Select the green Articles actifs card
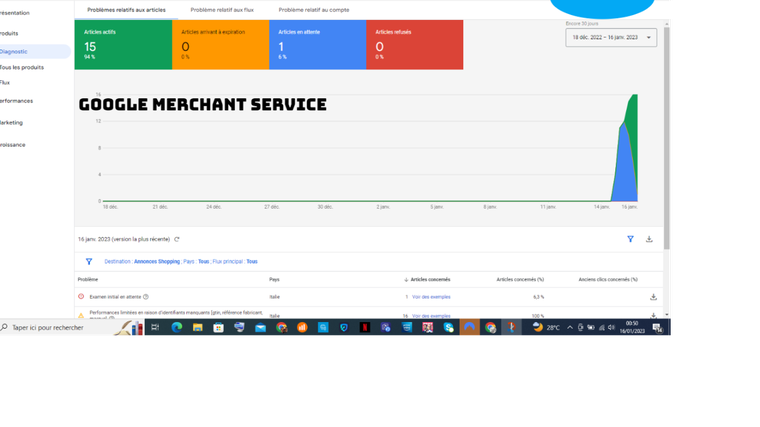This screenshot has width=760, height=427. point(123,45)
